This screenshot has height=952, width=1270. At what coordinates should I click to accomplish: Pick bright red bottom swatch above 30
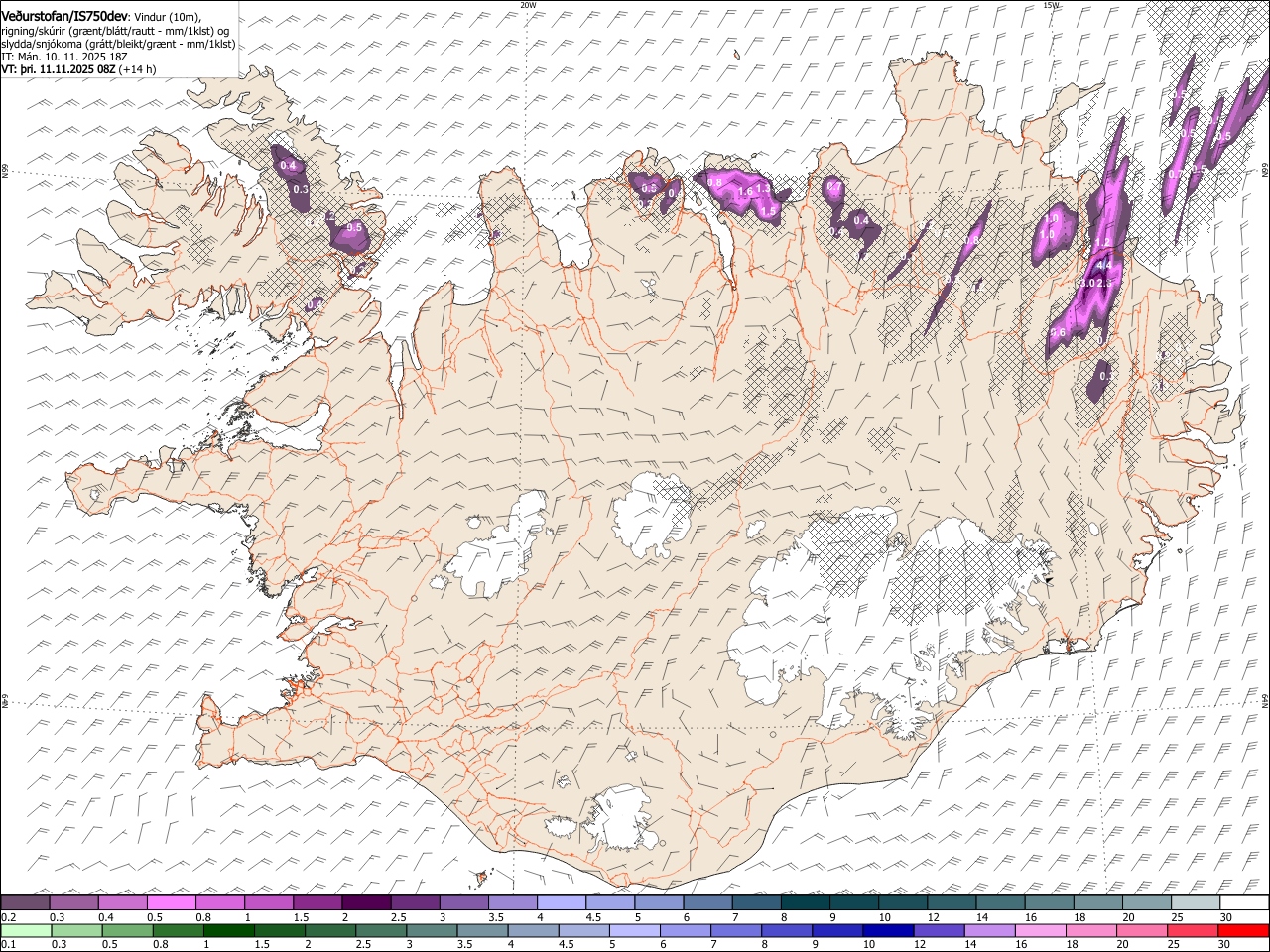point(1243,930)
